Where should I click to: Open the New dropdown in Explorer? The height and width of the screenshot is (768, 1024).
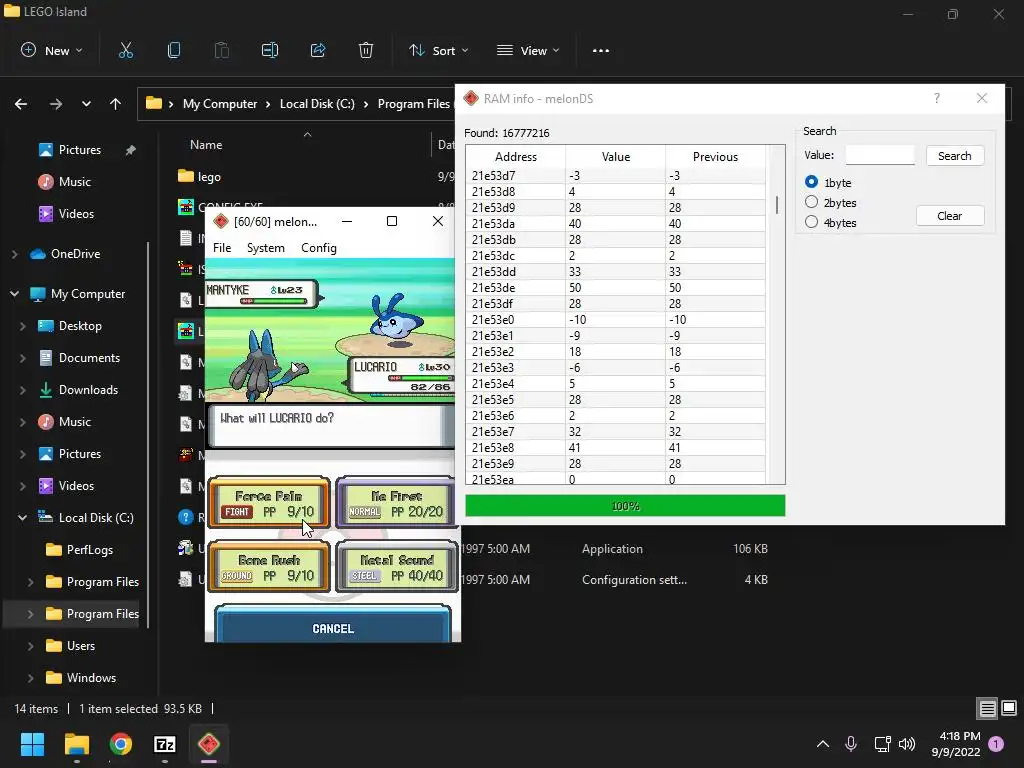pyautogui.click(x=52, y=50)
